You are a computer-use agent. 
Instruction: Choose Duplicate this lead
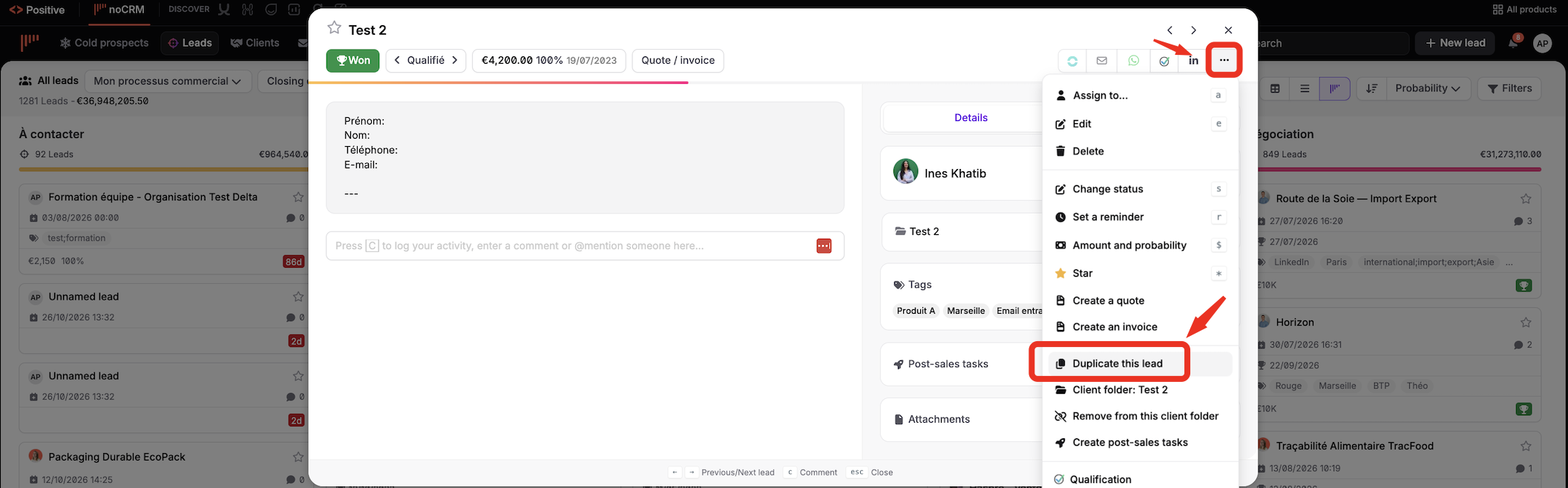[x=1140, y=363]
